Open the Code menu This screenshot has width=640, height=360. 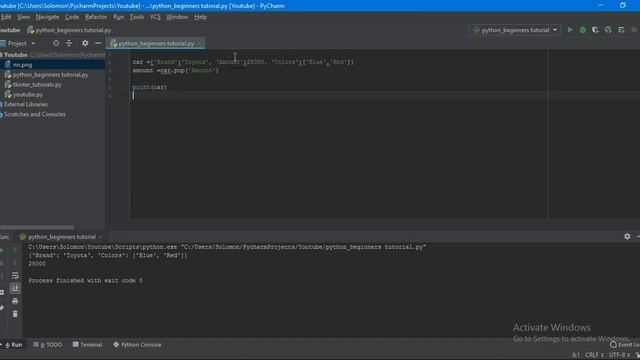72,17
